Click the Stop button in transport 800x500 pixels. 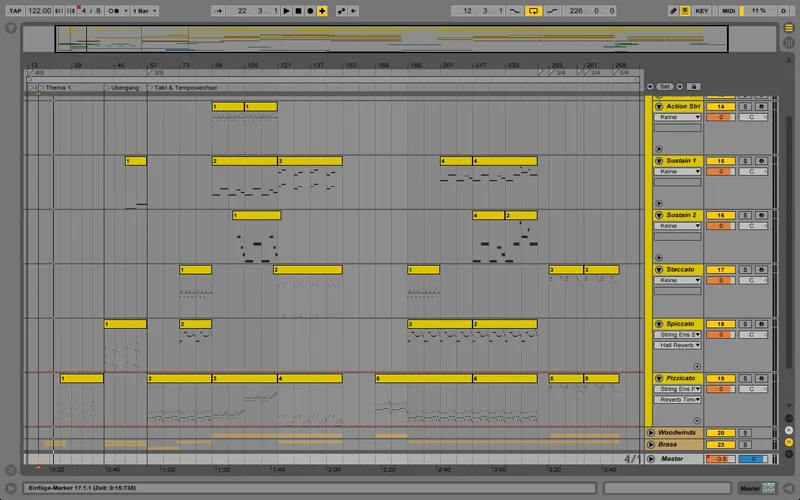(298, 10)
